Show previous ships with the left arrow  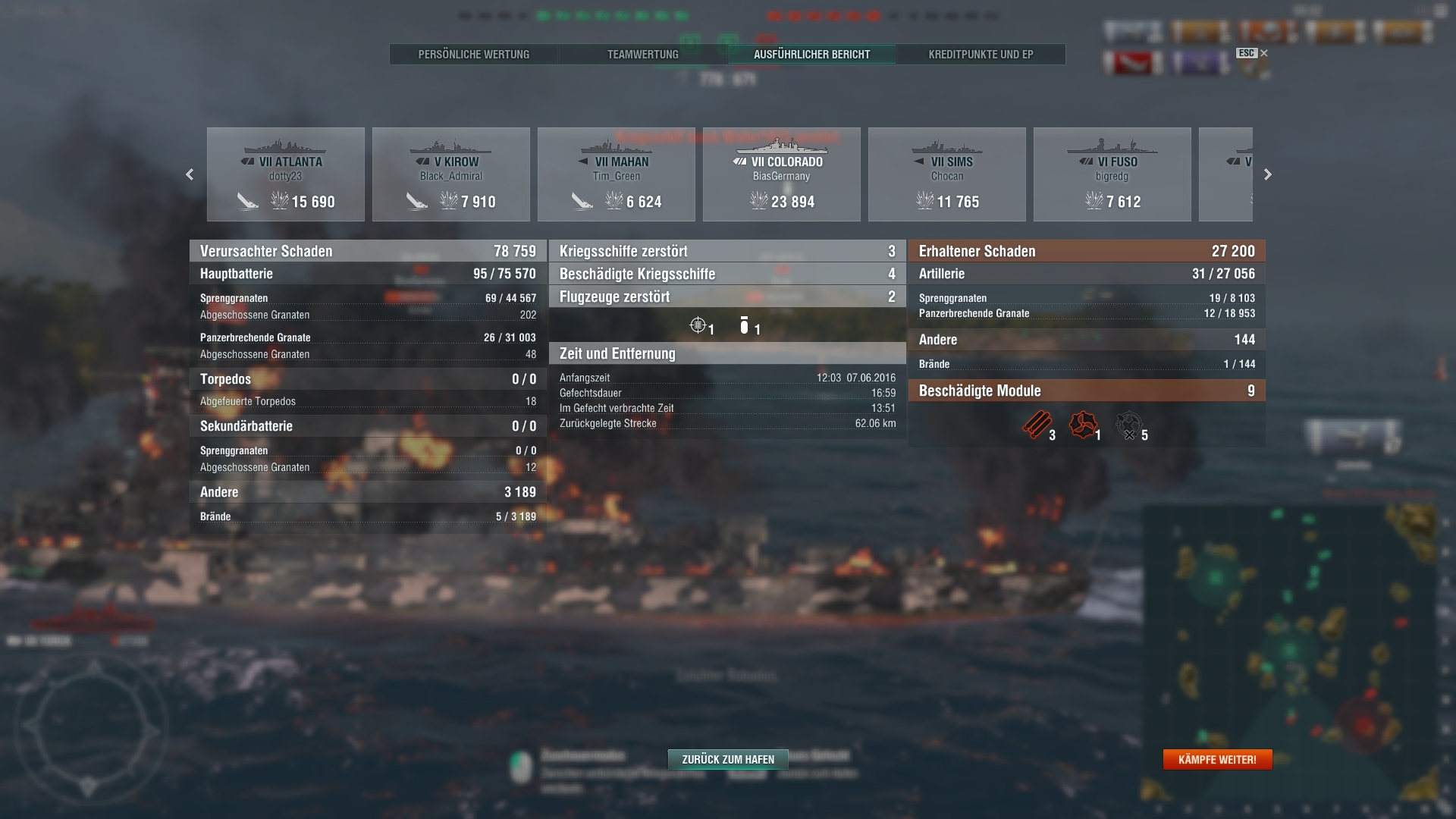(190, 174)
